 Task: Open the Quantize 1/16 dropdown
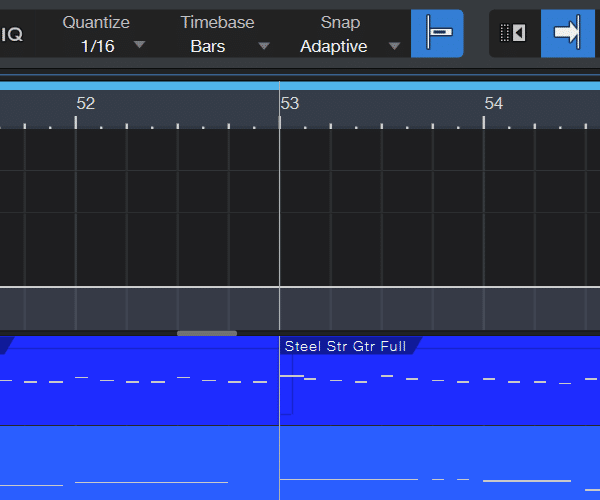click(x=139, y=45)
